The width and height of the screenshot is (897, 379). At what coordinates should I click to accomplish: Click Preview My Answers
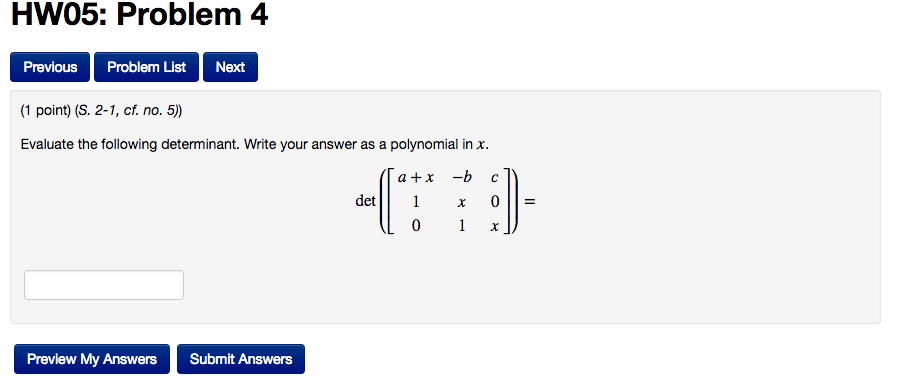point(92,359)
